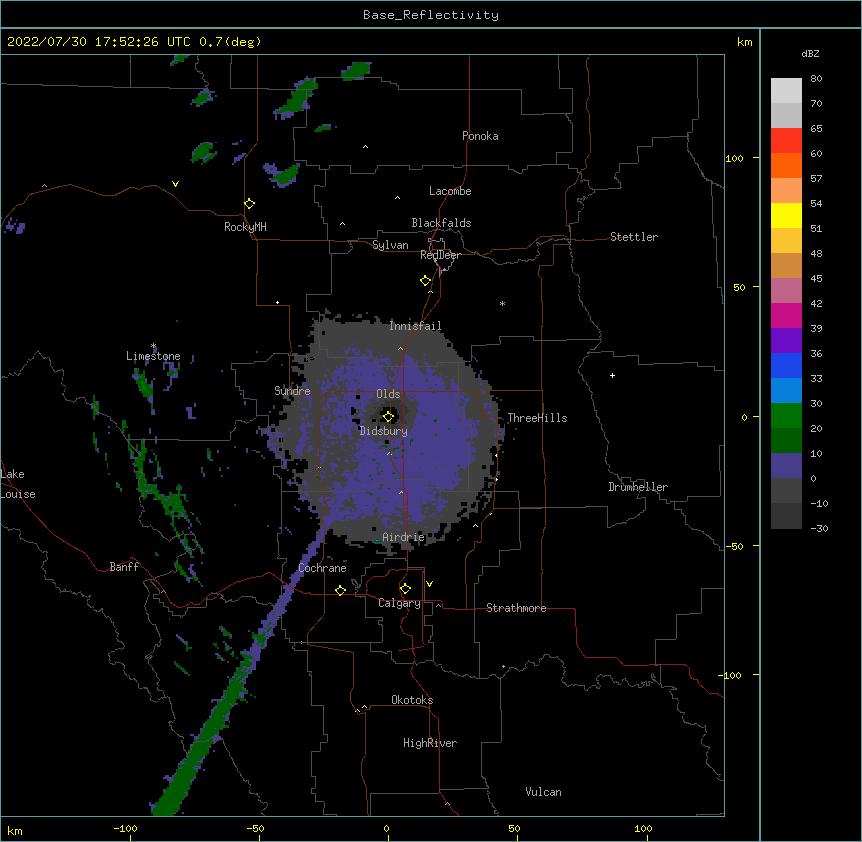
Task: Click the Stettler city label
Action: pos(634,237)
